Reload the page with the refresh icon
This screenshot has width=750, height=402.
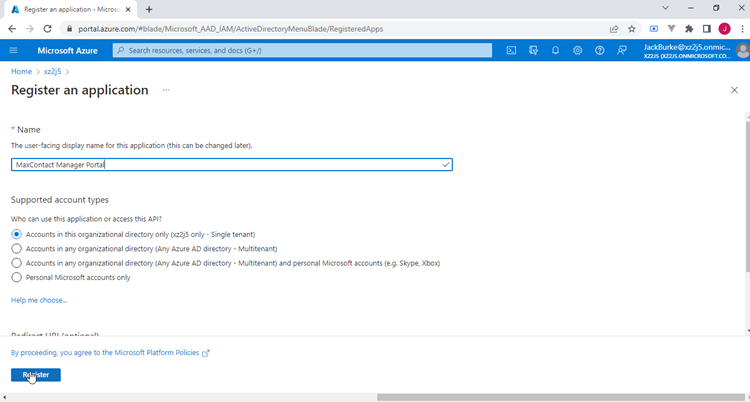click(47, 29)
